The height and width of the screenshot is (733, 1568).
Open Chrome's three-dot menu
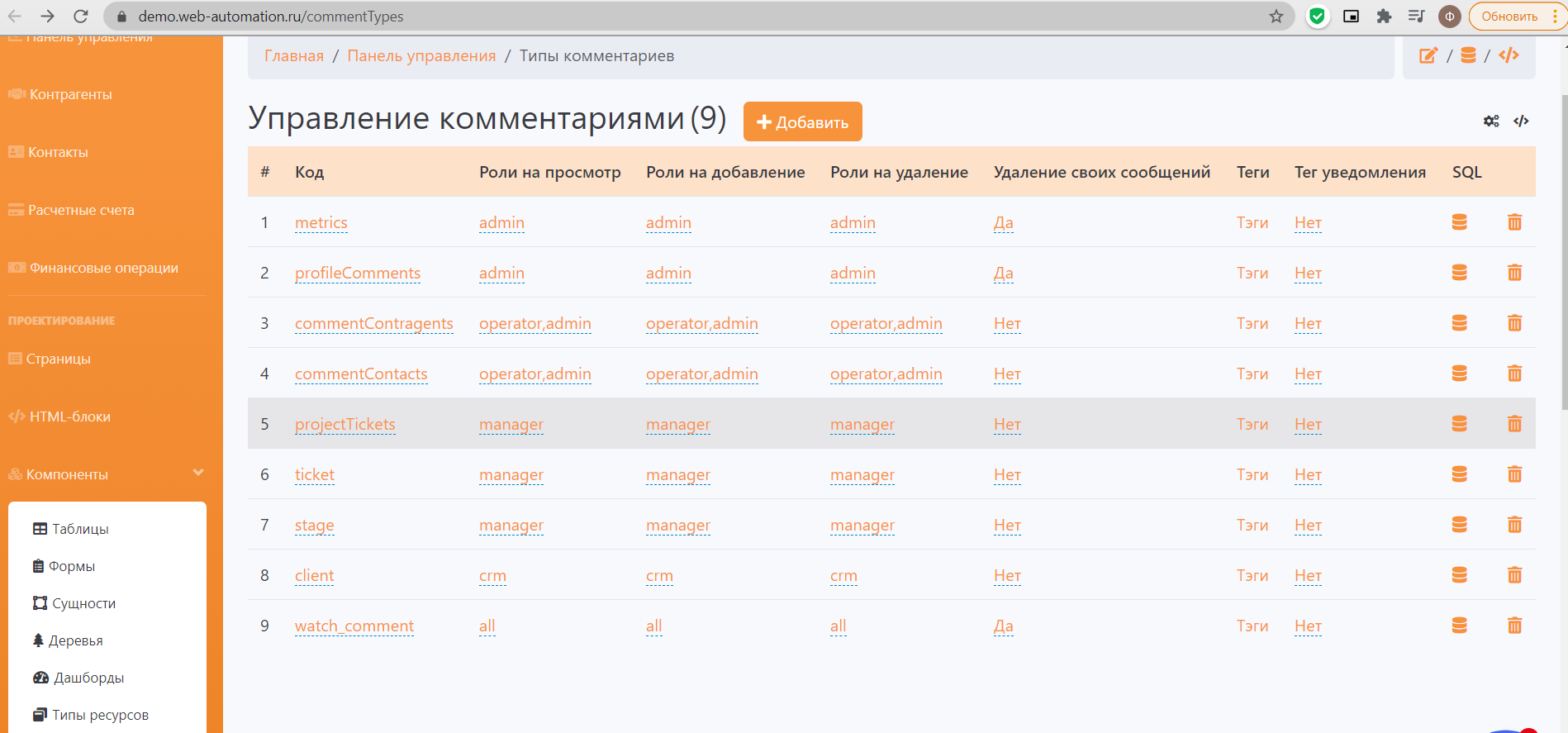[1555, 17]
